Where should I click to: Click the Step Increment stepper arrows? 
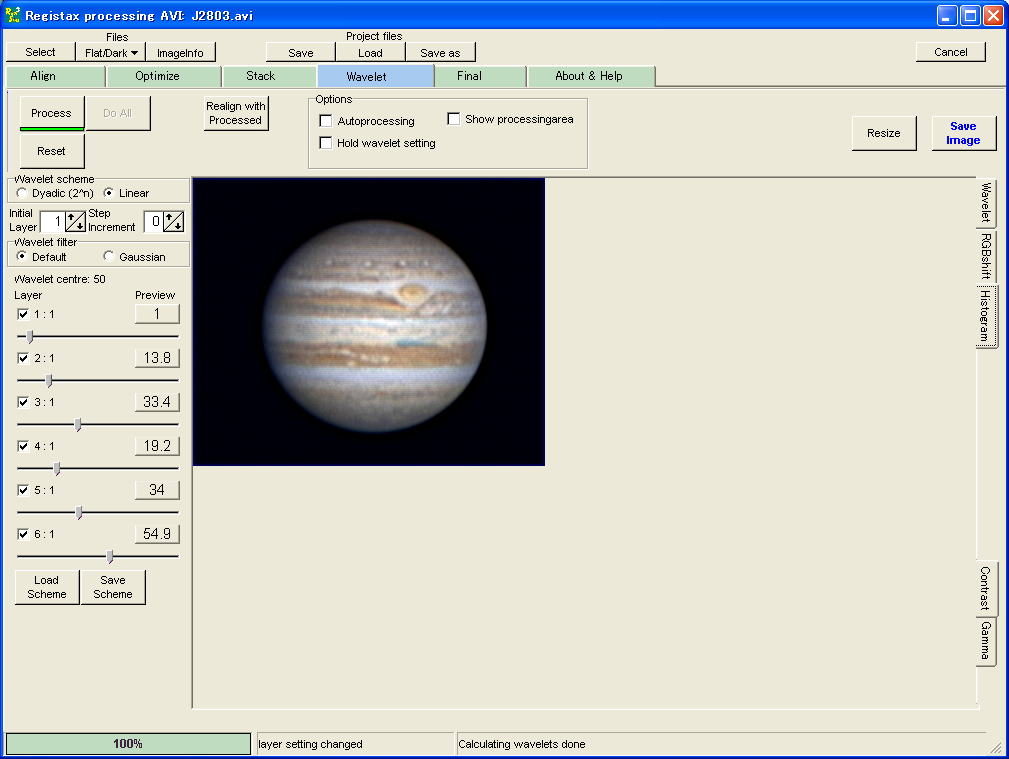click(173, 222)
